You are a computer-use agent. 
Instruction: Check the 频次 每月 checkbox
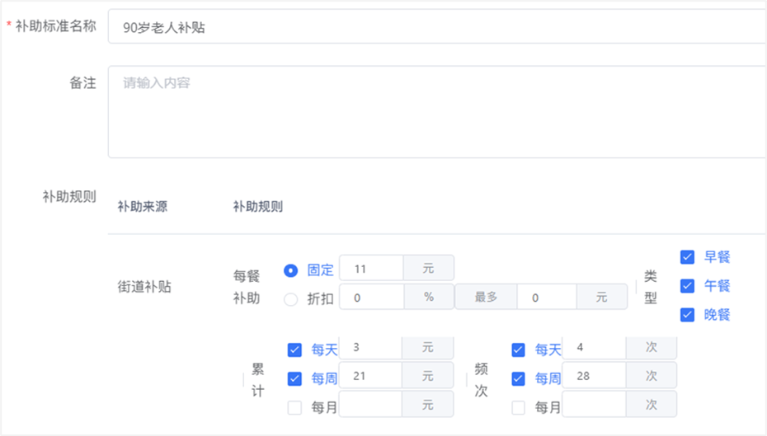coord(518,407)
